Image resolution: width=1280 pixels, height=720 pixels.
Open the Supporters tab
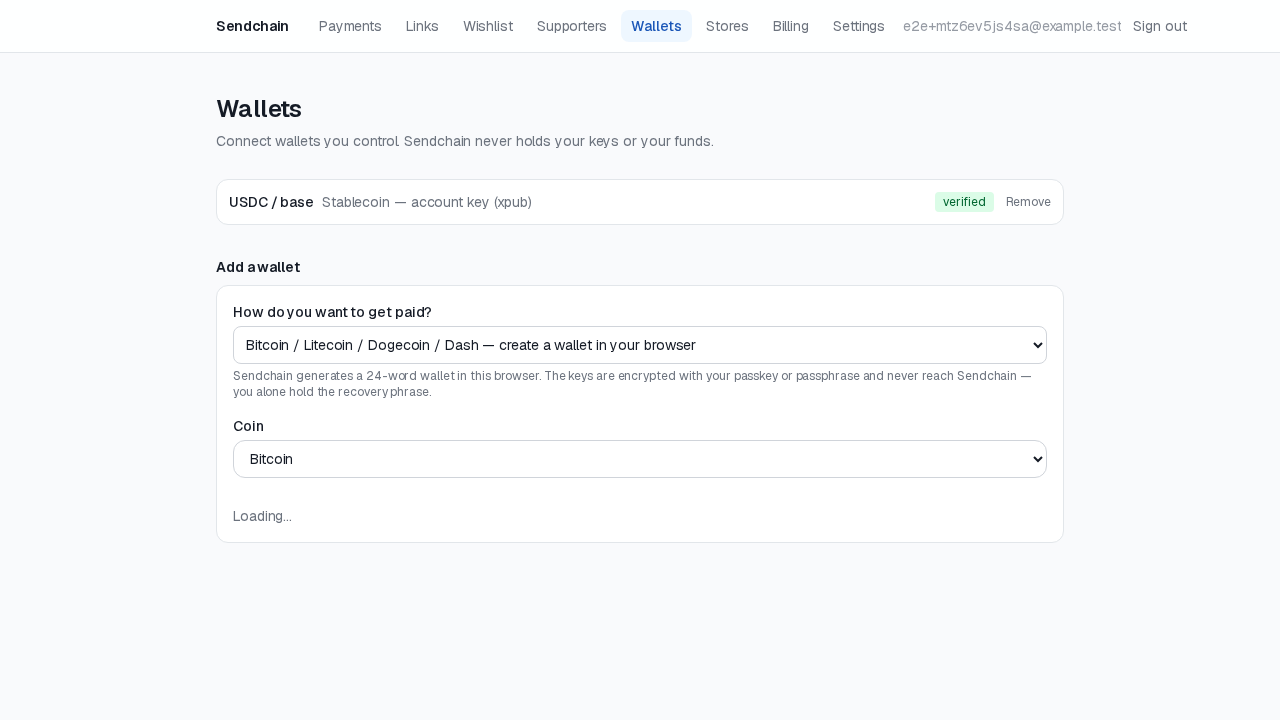click(572, 26)
